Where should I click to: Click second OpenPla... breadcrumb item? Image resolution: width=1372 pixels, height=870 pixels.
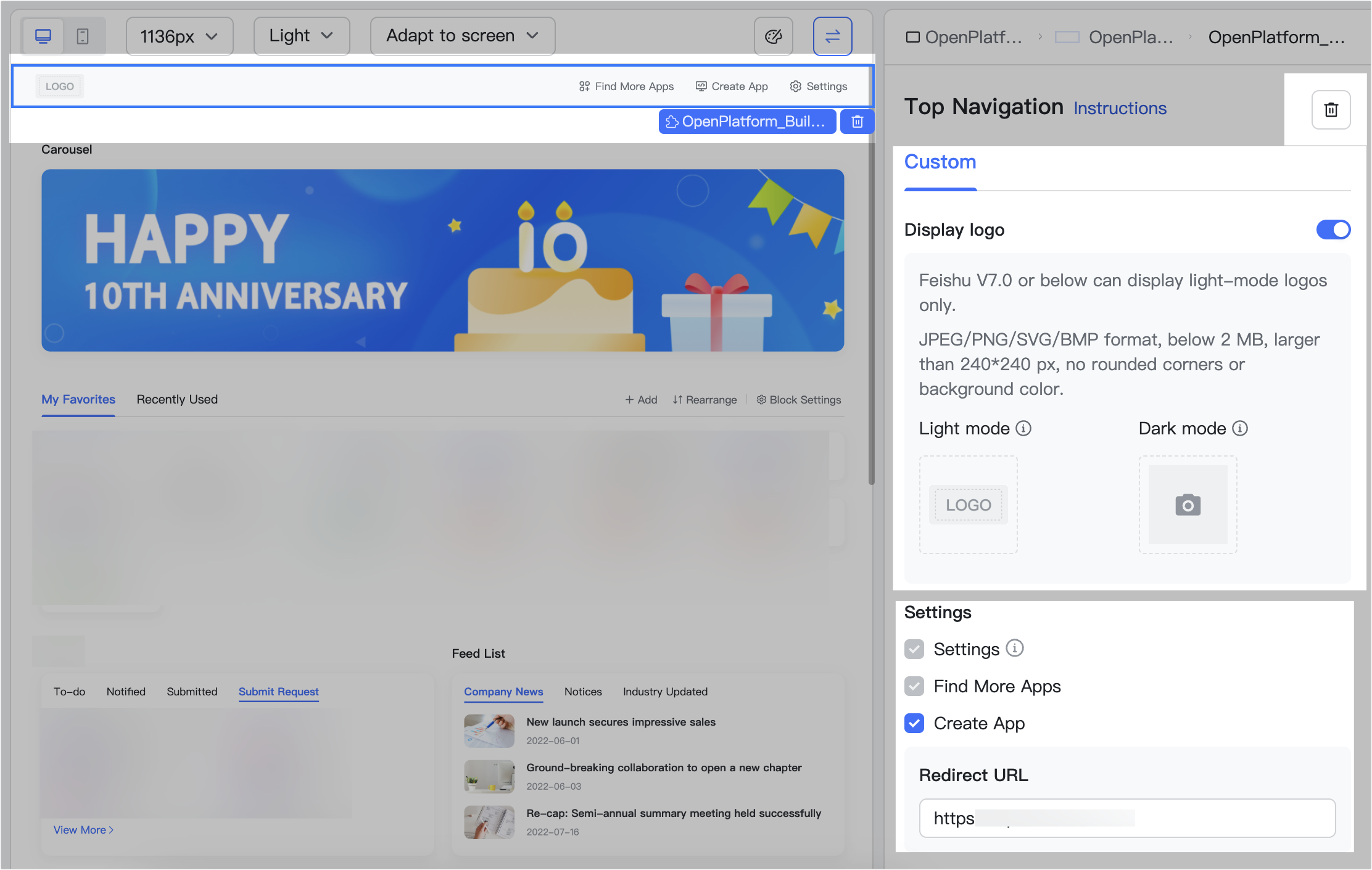tap(1114, 37)
